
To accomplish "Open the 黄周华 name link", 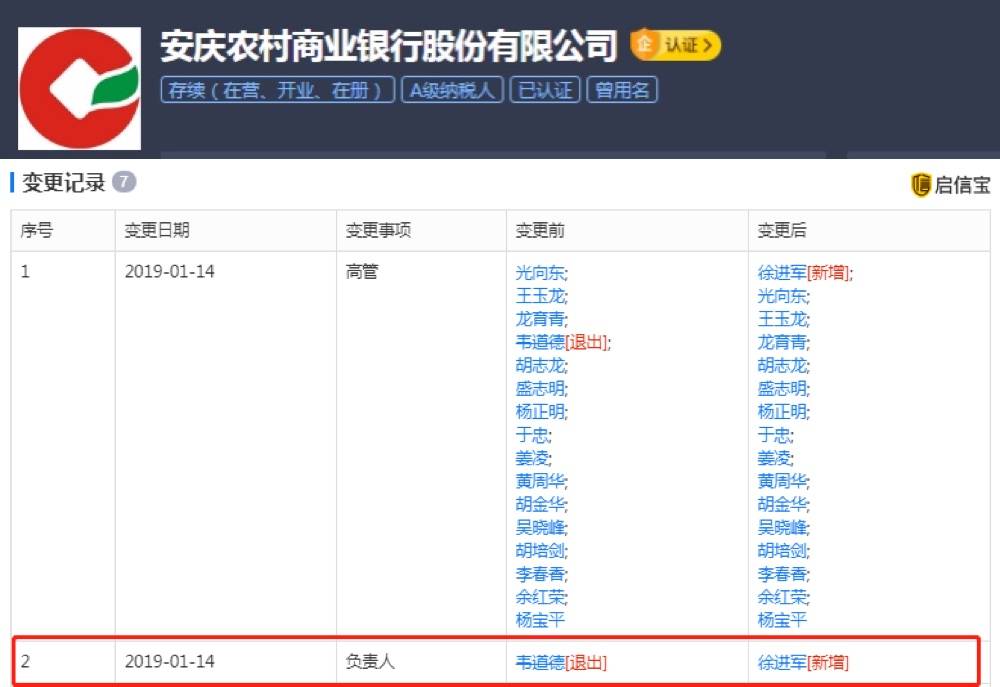I will pyautogui.click(x=542, y=481).
